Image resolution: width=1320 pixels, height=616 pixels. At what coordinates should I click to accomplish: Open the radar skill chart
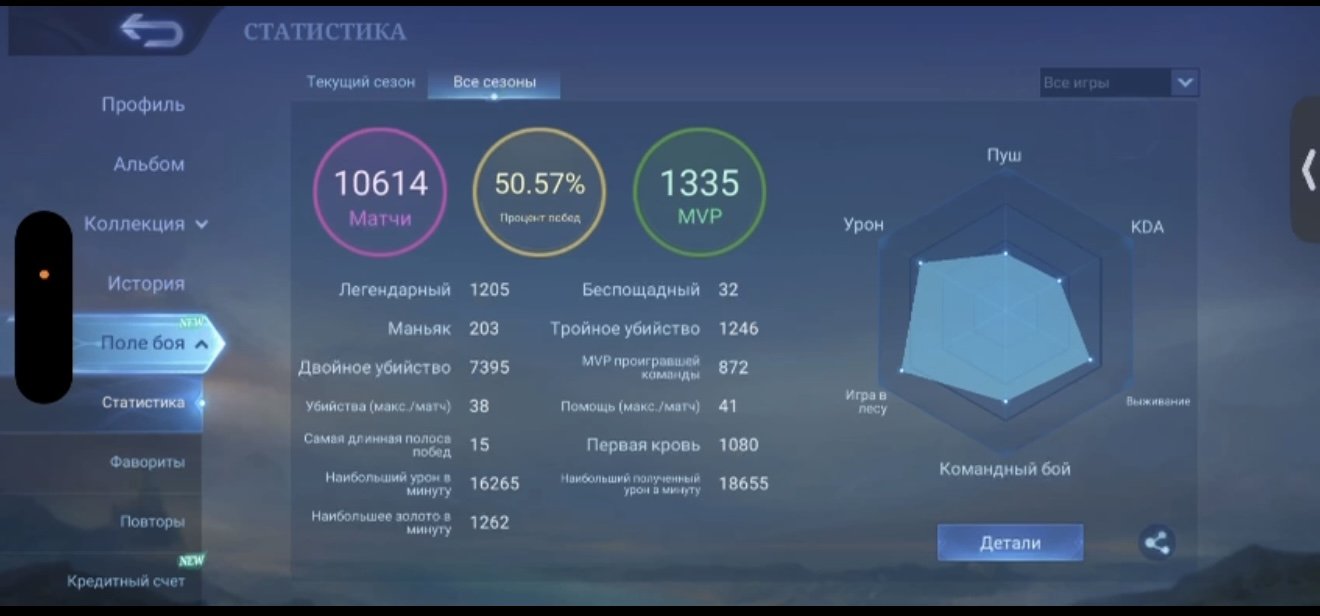click(x=1005, y=310)
